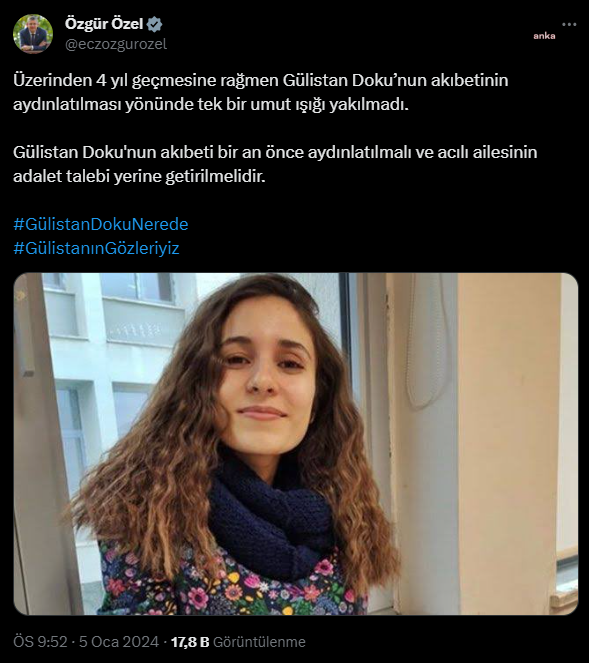Click the anka watermark logo
This screenshot has height=663, width=589.
pos(544,36)
